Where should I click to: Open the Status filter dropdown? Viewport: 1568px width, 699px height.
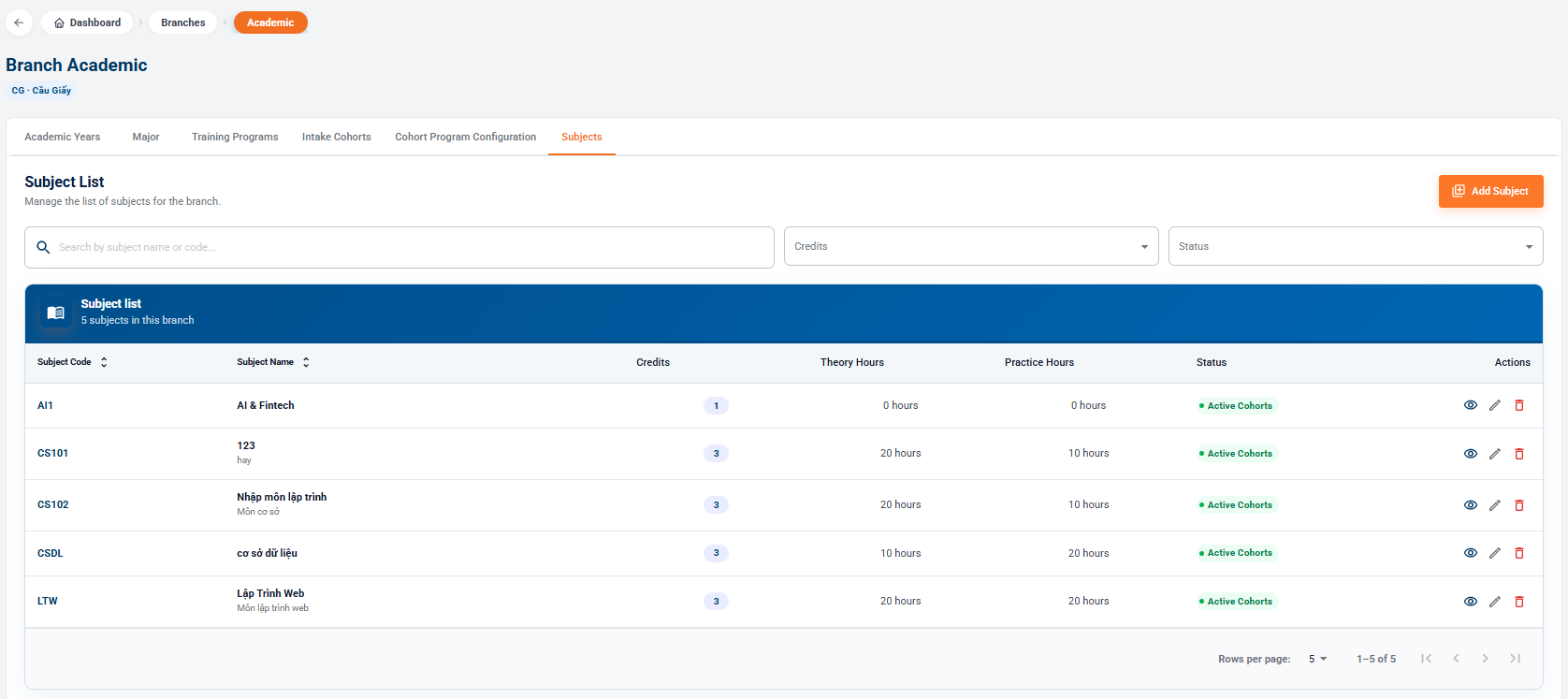(x=1356, y=247)
